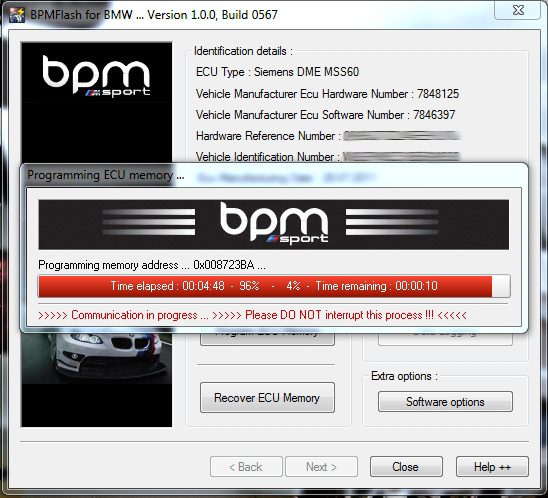Click the disabled Next button
The image size is (548, 498).
(x=322, y=467)
